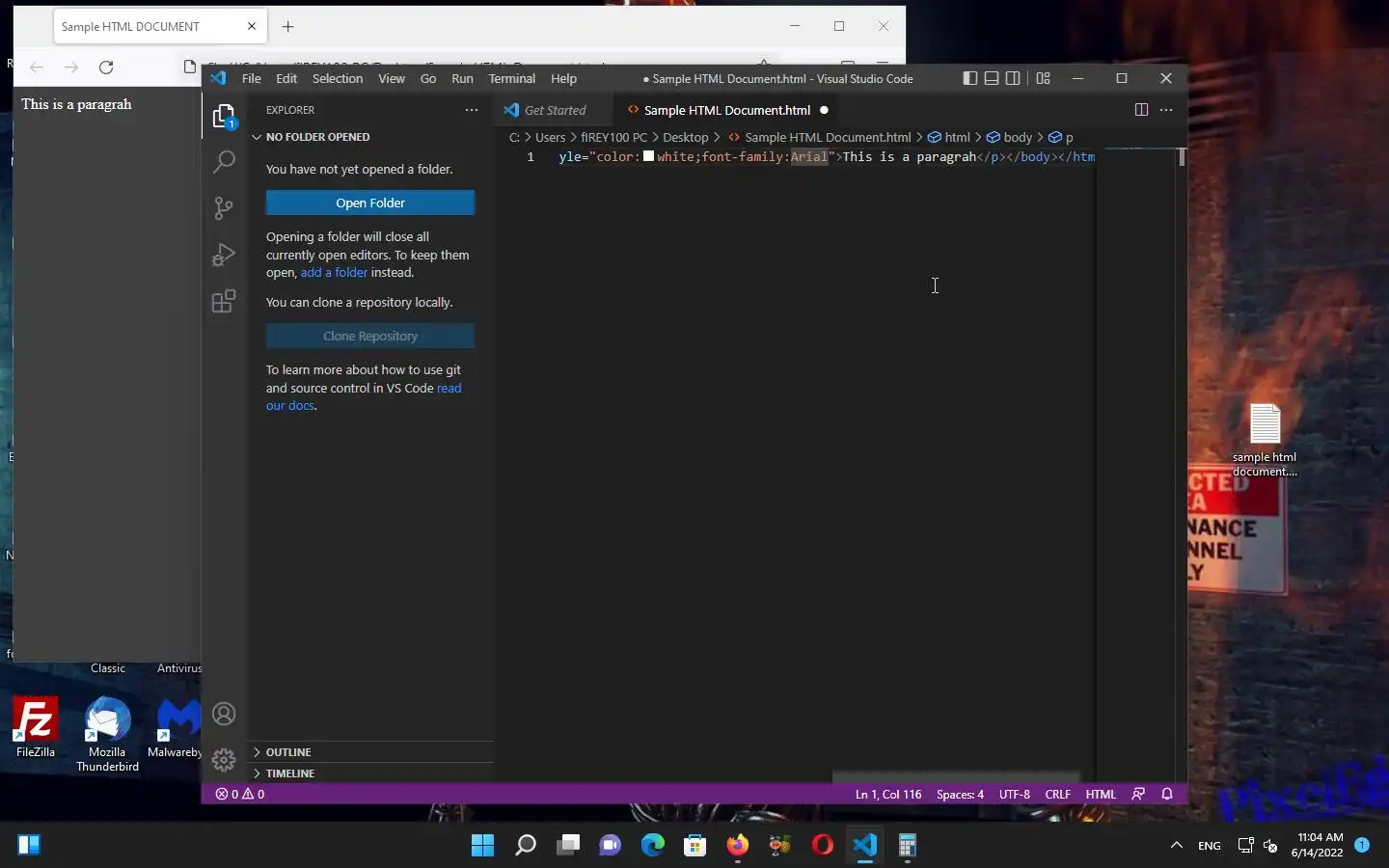Viewport: 1389px width, 868px height.
Task: Click the Clone Repository button
Action: (370, 336)
